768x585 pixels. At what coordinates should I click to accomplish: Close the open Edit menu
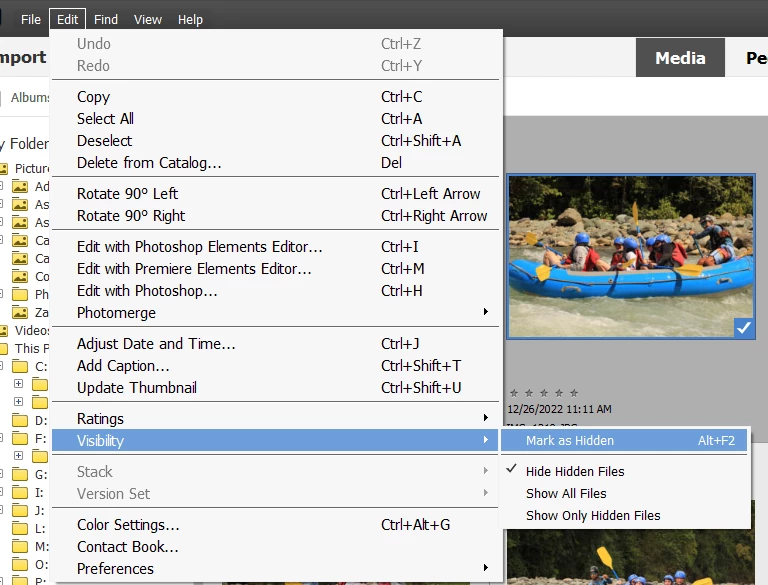click(67, 20)
